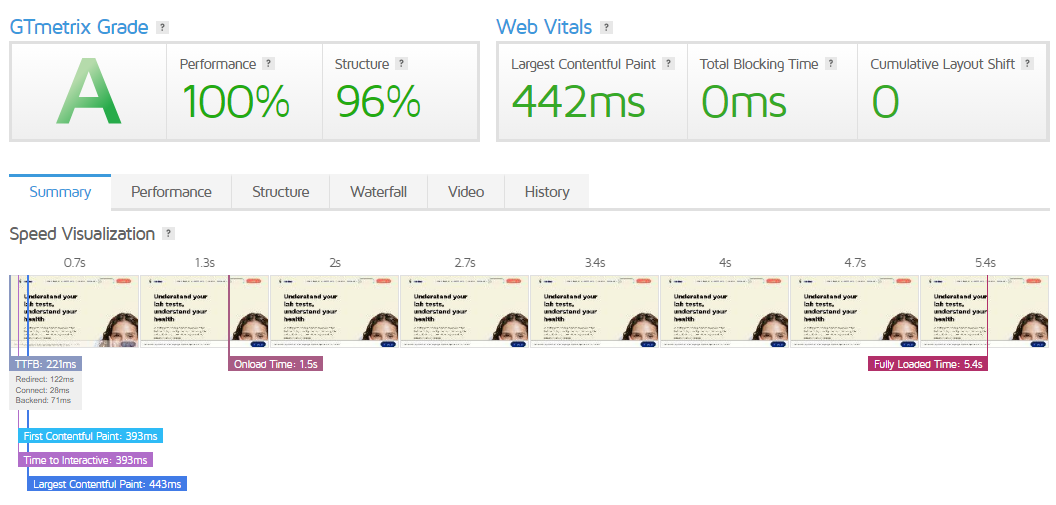This screenshot has width=1056, height=505.
Task: Select the filmstrip frame at 0.7s
Action: click(73, 311)
